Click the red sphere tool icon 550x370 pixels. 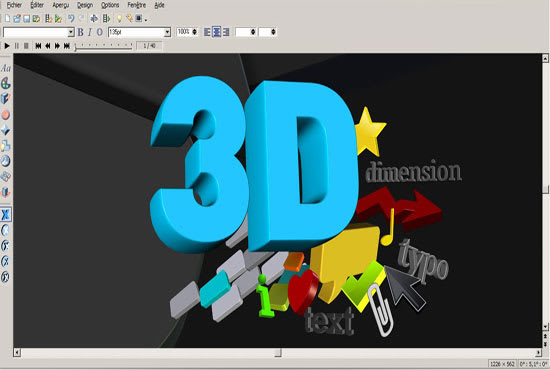click(6, 115)
